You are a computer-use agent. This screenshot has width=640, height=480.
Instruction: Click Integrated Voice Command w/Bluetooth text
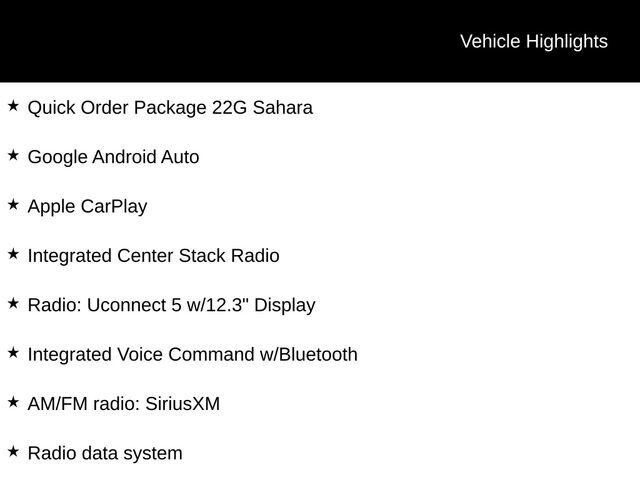click(193, 354)
